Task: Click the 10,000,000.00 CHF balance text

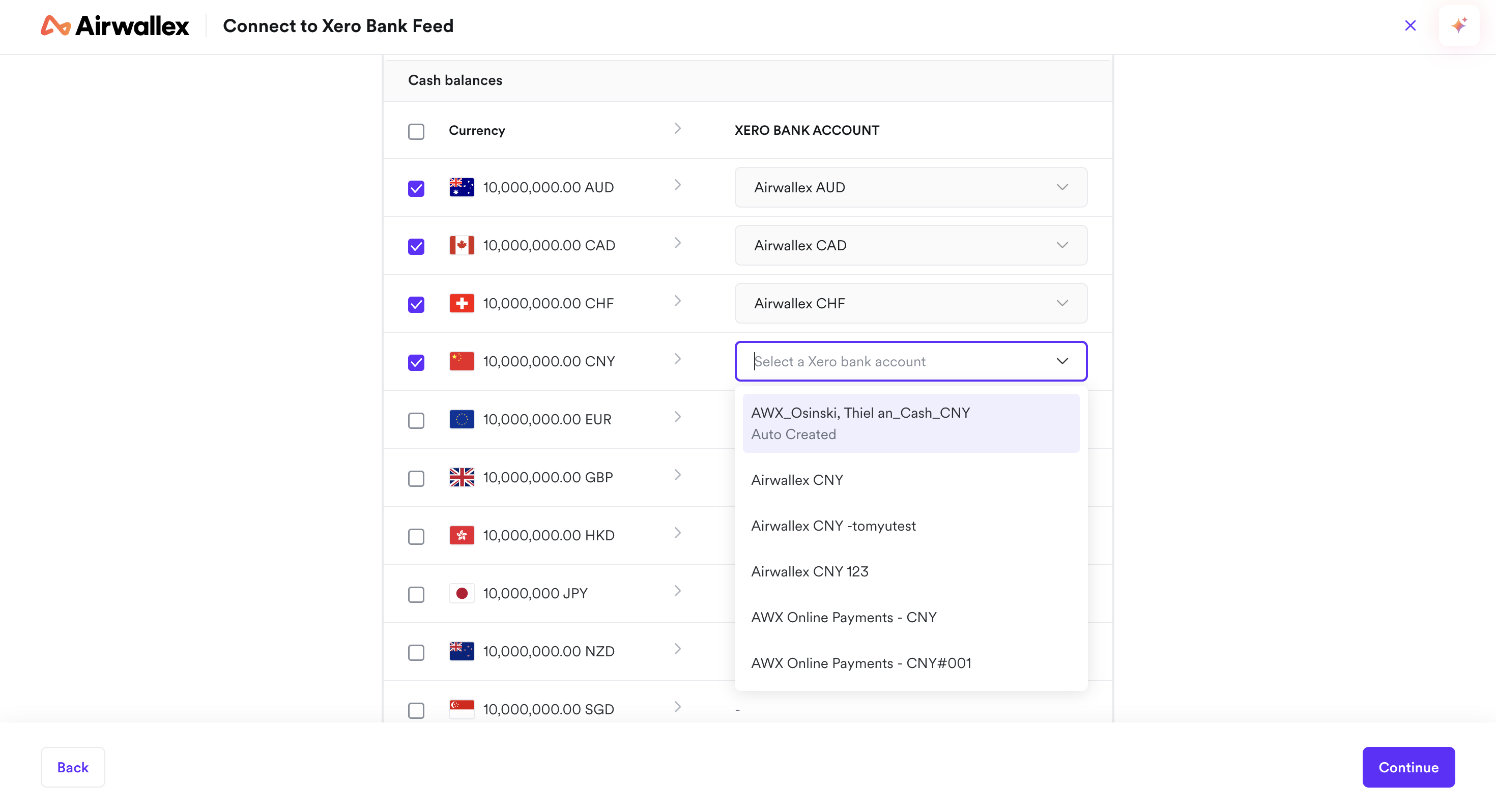Action: [548, 304]
